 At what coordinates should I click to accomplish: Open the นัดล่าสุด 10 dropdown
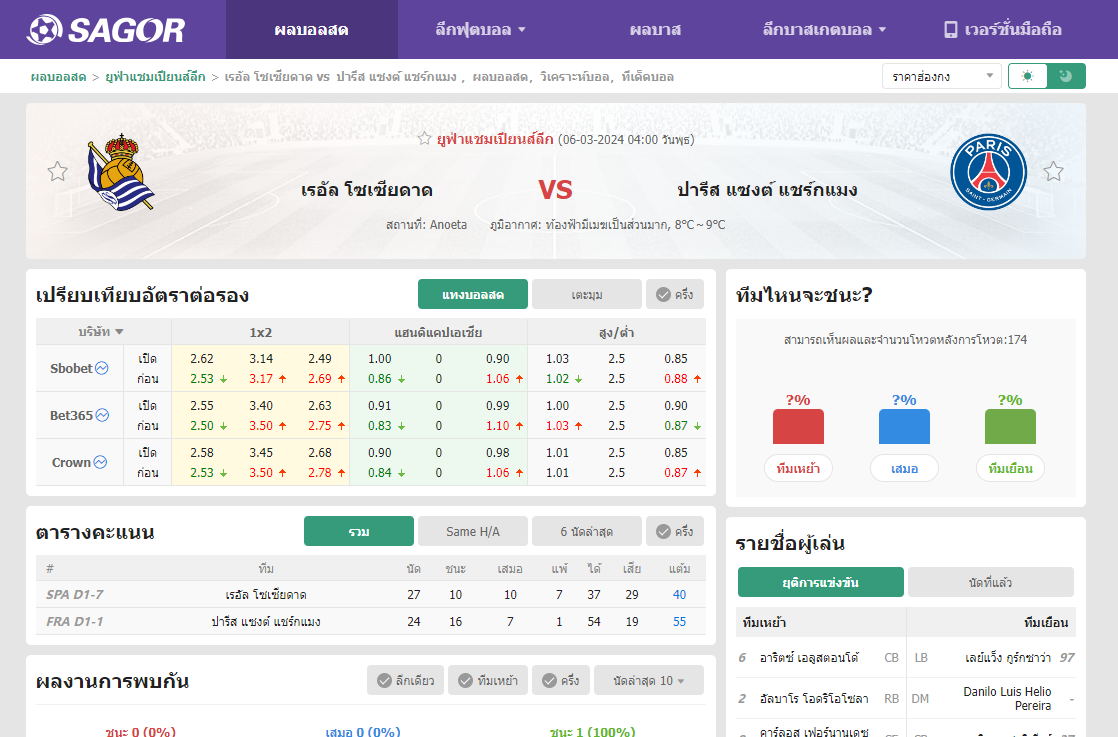coord(648,681)
